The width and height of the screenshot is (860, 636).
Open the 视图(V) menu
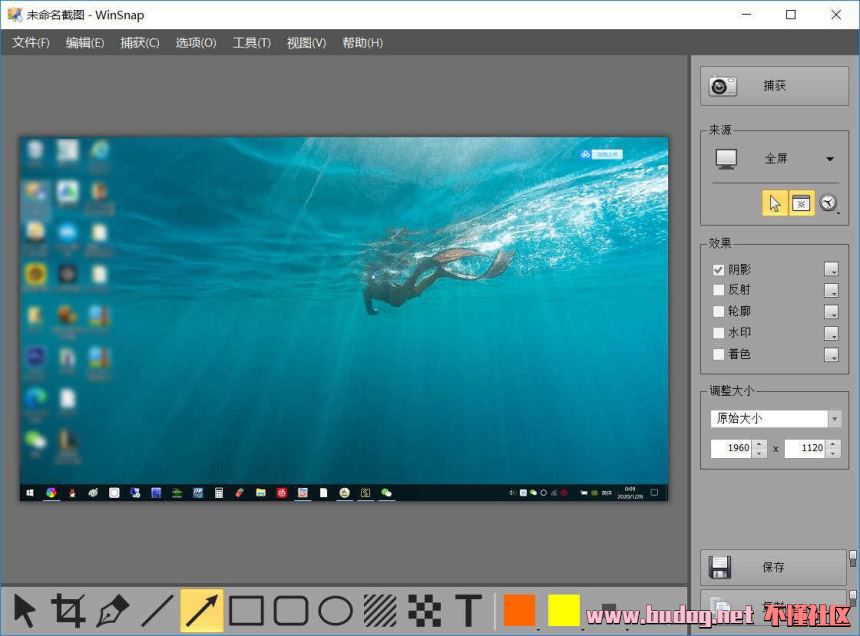pos(307,43)
